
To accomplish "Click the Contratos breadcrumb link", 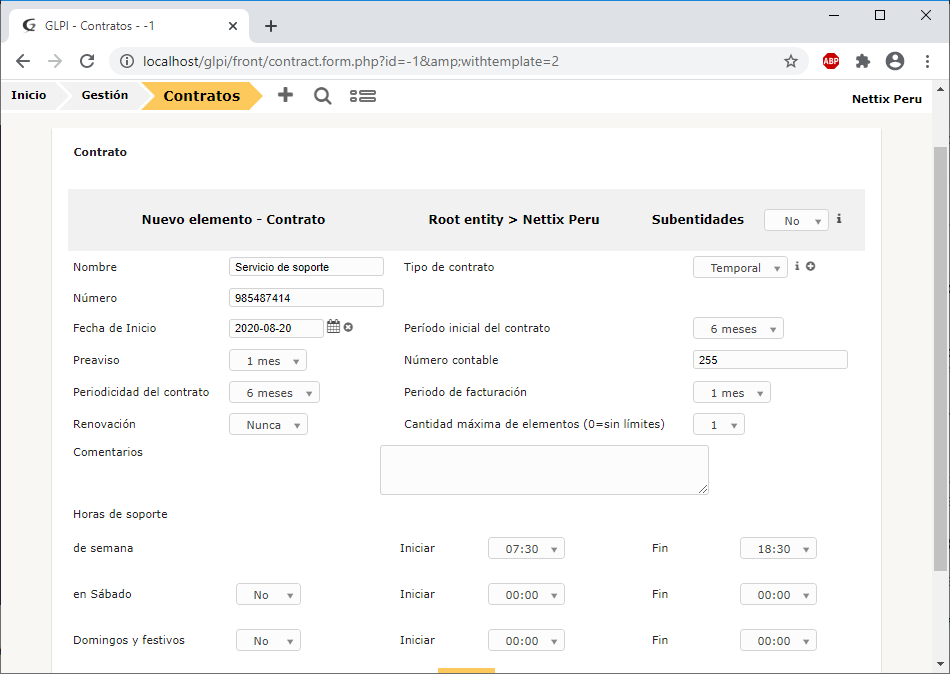I will 201,96.
